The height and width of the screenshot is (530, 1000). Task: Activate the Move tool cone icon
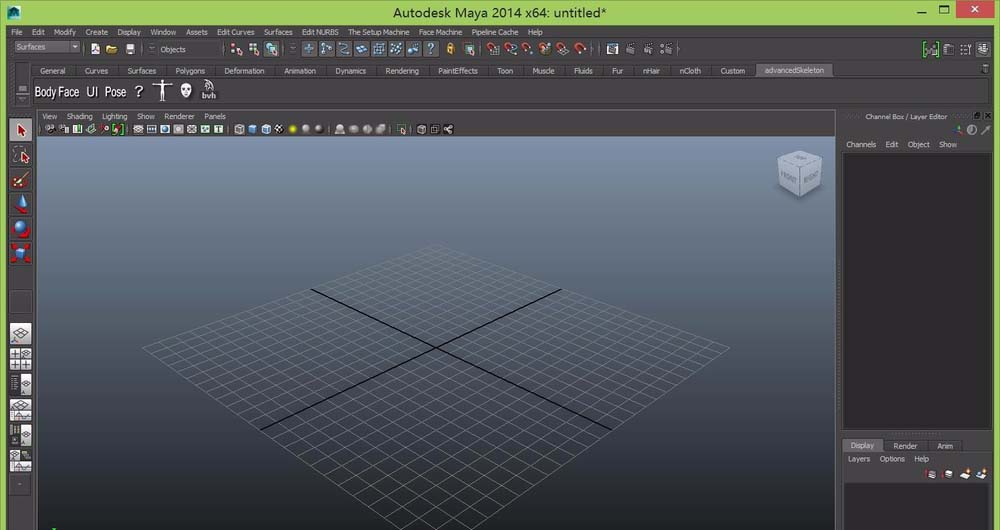(x=21, y=204)
